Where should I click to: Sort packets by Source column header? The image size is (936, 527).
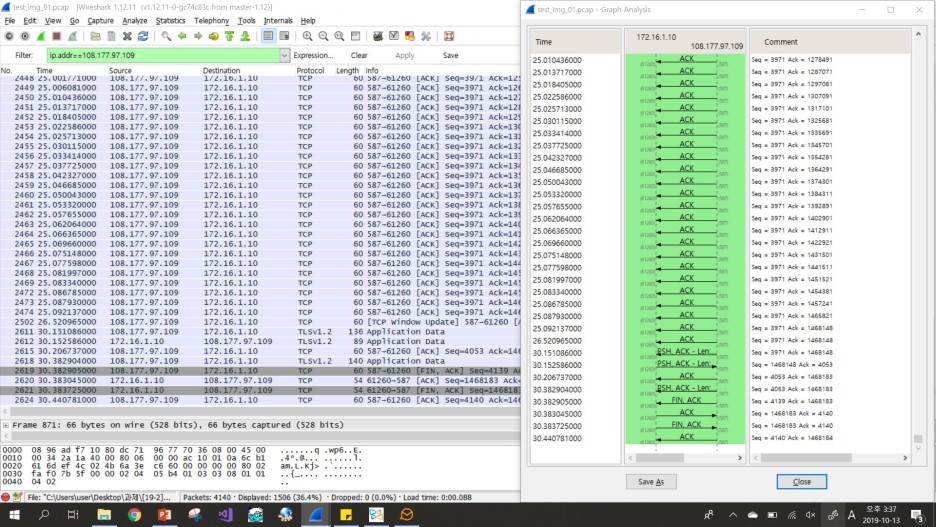coord(120,70)
